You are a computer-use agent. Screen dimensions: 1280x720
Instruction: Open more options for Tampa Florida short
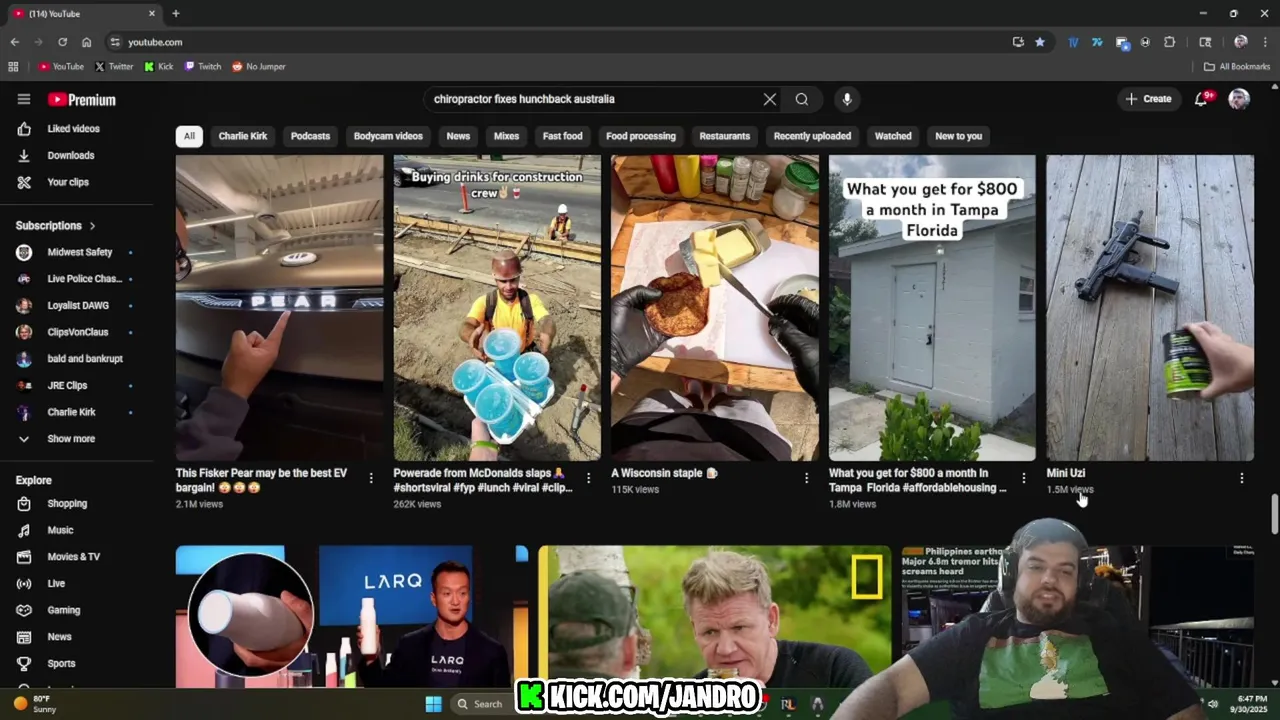click(x=1023, y=479)
